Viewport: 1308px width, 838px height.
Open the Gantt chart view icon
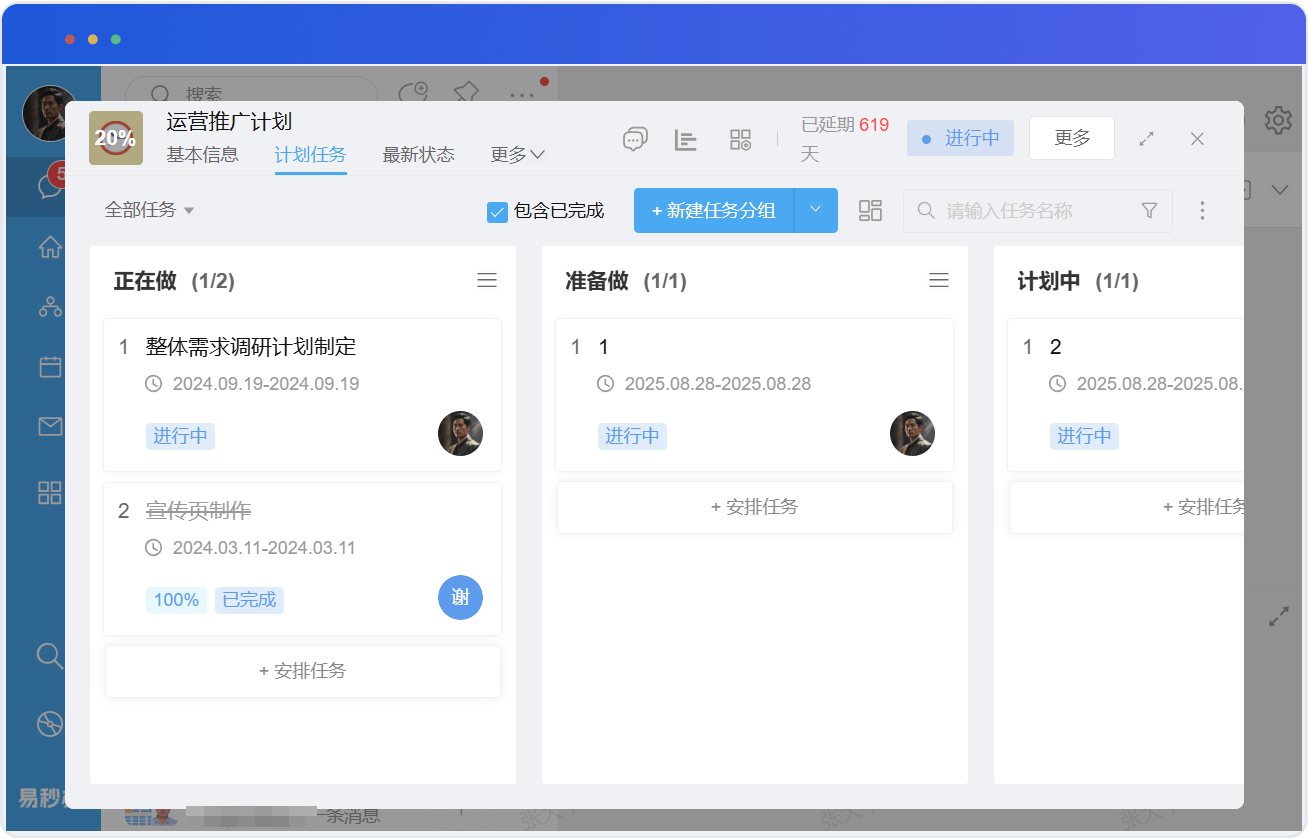(x=686, y=139)
